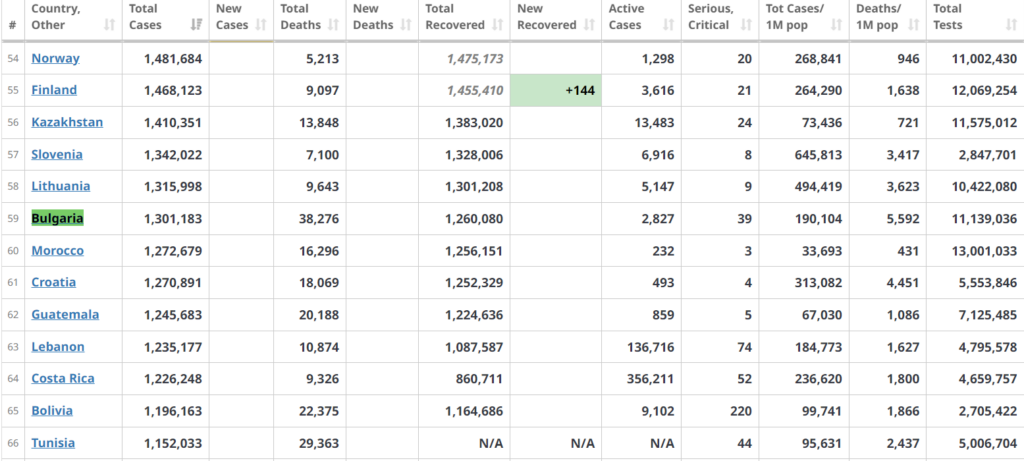Select Lithuania deaths/1M pop 3,623
Viewport: 1024px width, 461px height.
pos(903,187)
